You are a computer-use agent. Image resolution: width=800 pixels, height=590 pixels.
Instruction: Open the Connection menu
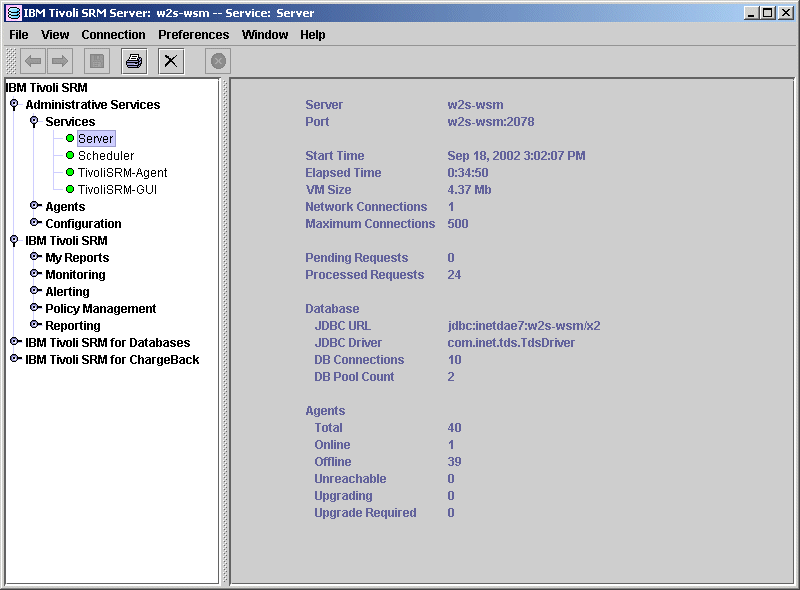point(113,35)
